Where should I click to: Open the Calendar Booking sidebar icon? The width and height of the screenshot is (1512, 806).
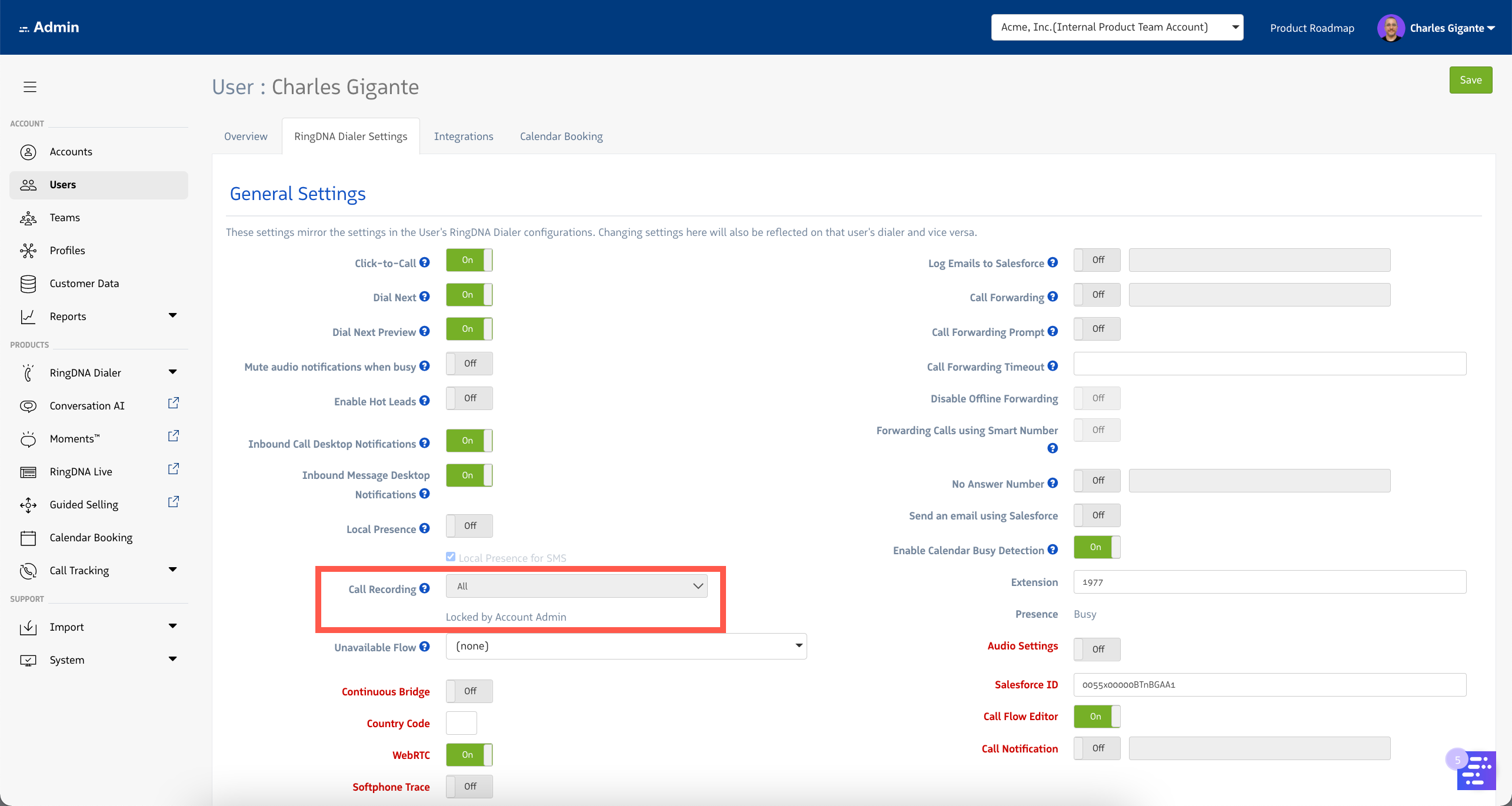tap(28, 537)
